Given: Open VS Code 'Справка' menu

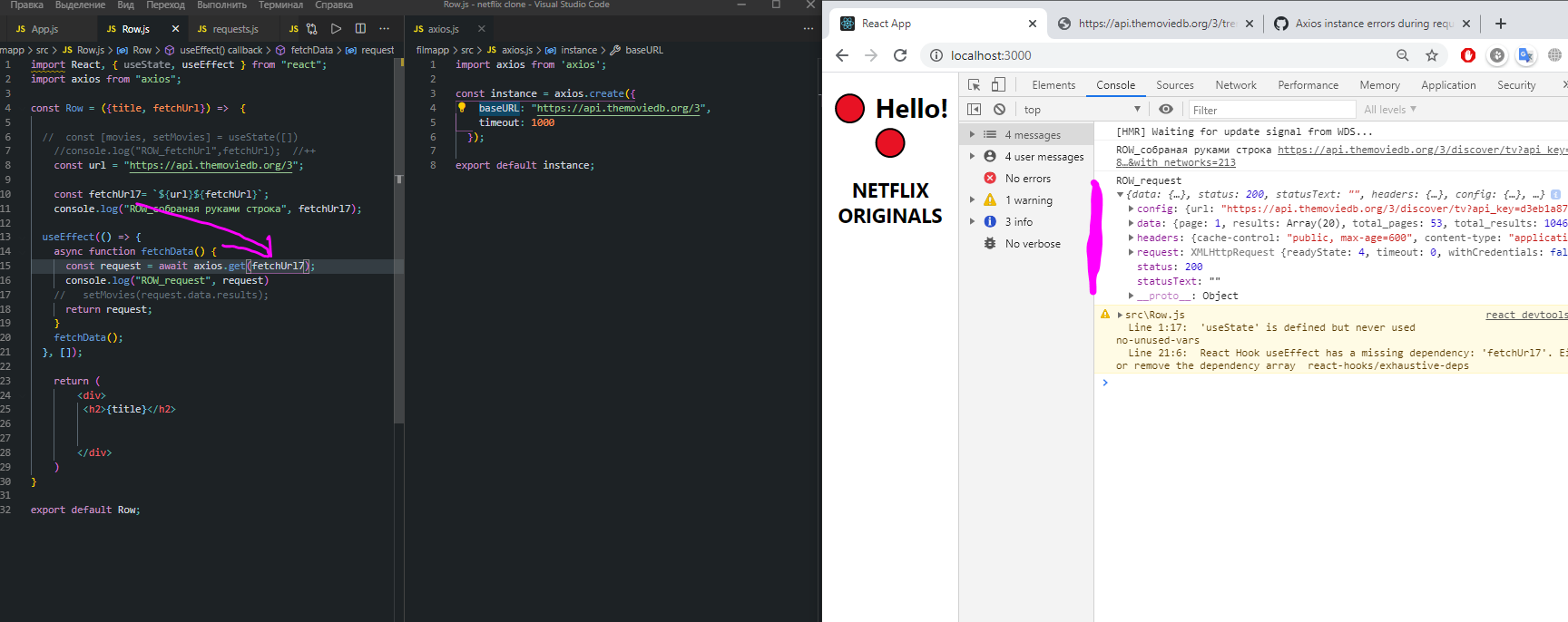Looking at the screenshot, I should click(x=334, y=5).
